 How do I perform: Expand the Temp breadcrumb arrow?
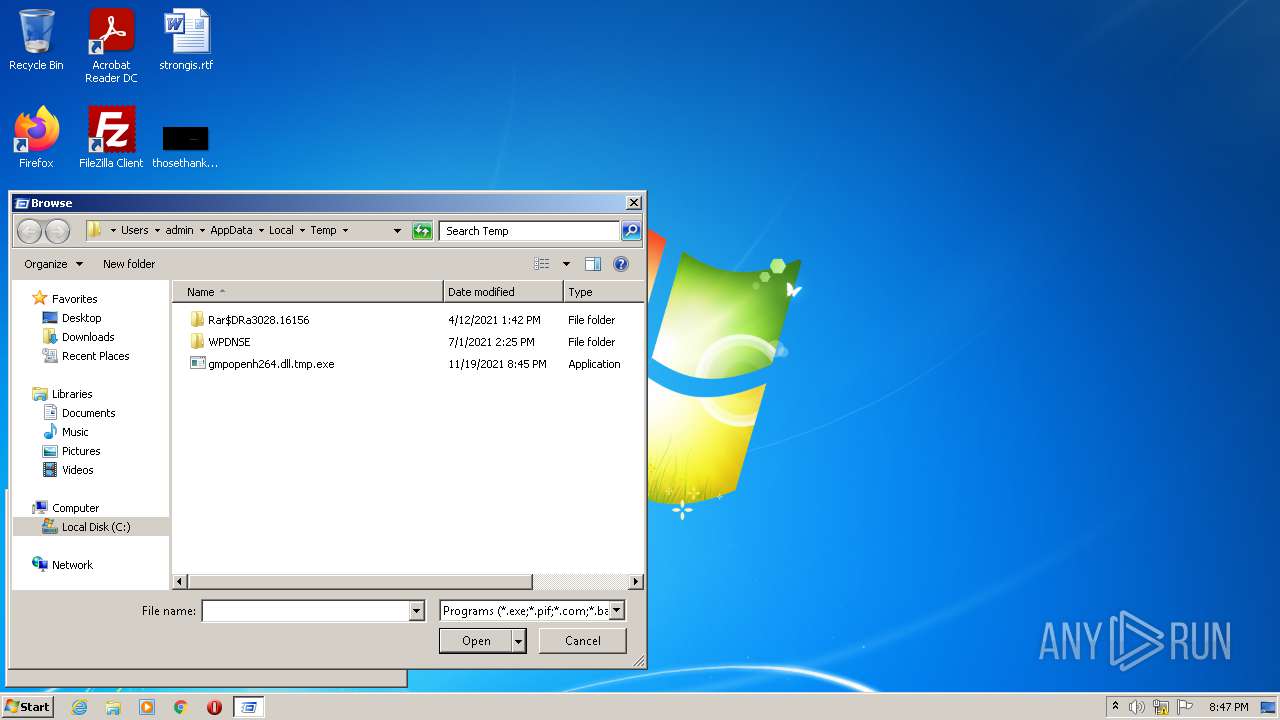345,231
